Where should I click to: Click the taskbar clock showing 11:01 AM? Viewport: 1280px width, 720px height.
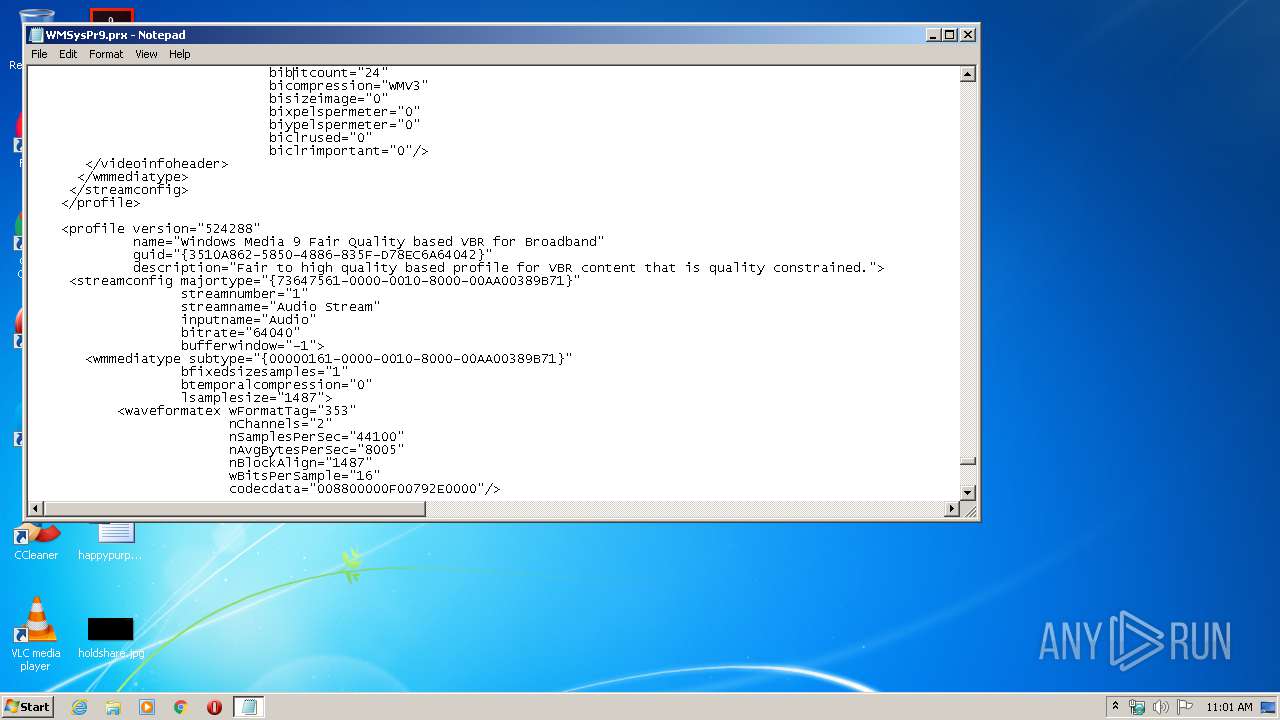pyautogui.click(x=1229, y=707)
